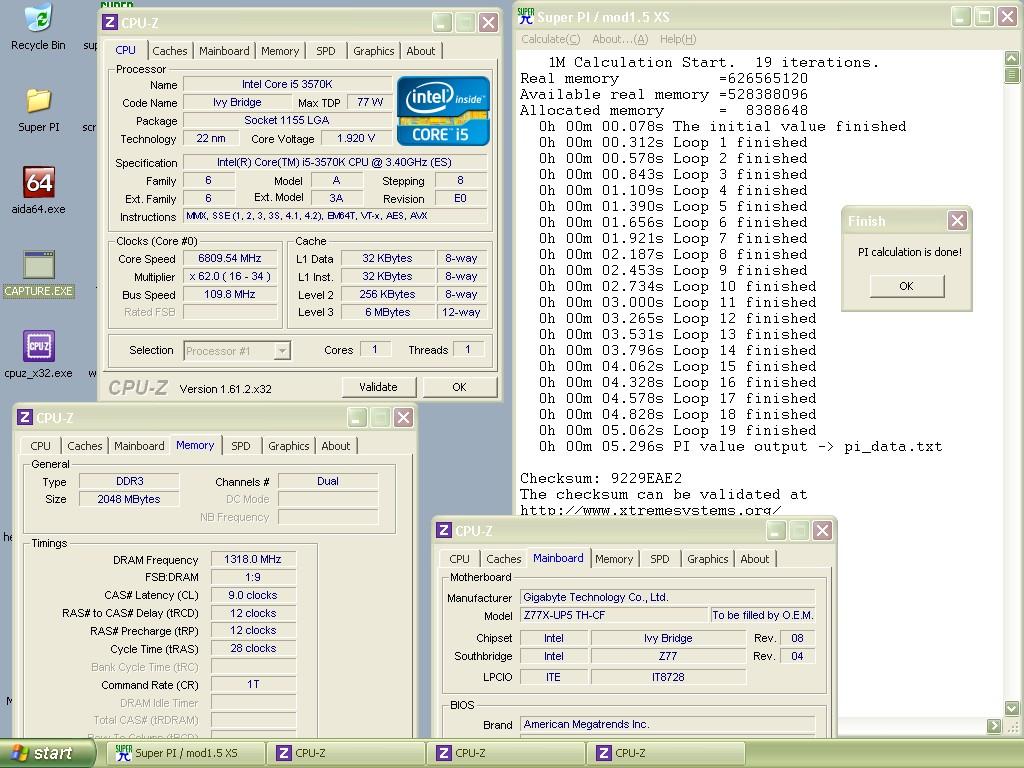1024x768 pixels.
Task: Click the CAS# Latency value 9.0 clocks
Action: (x=253, y=596)
